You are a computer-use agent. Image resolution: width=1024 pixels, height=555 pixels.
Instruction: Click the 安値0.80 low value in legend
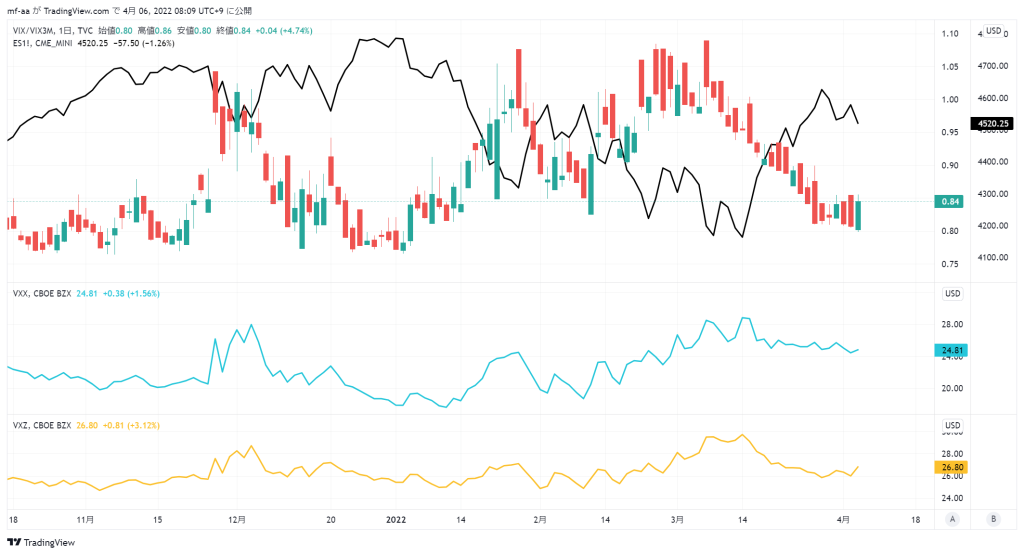[x=194, y=31]
